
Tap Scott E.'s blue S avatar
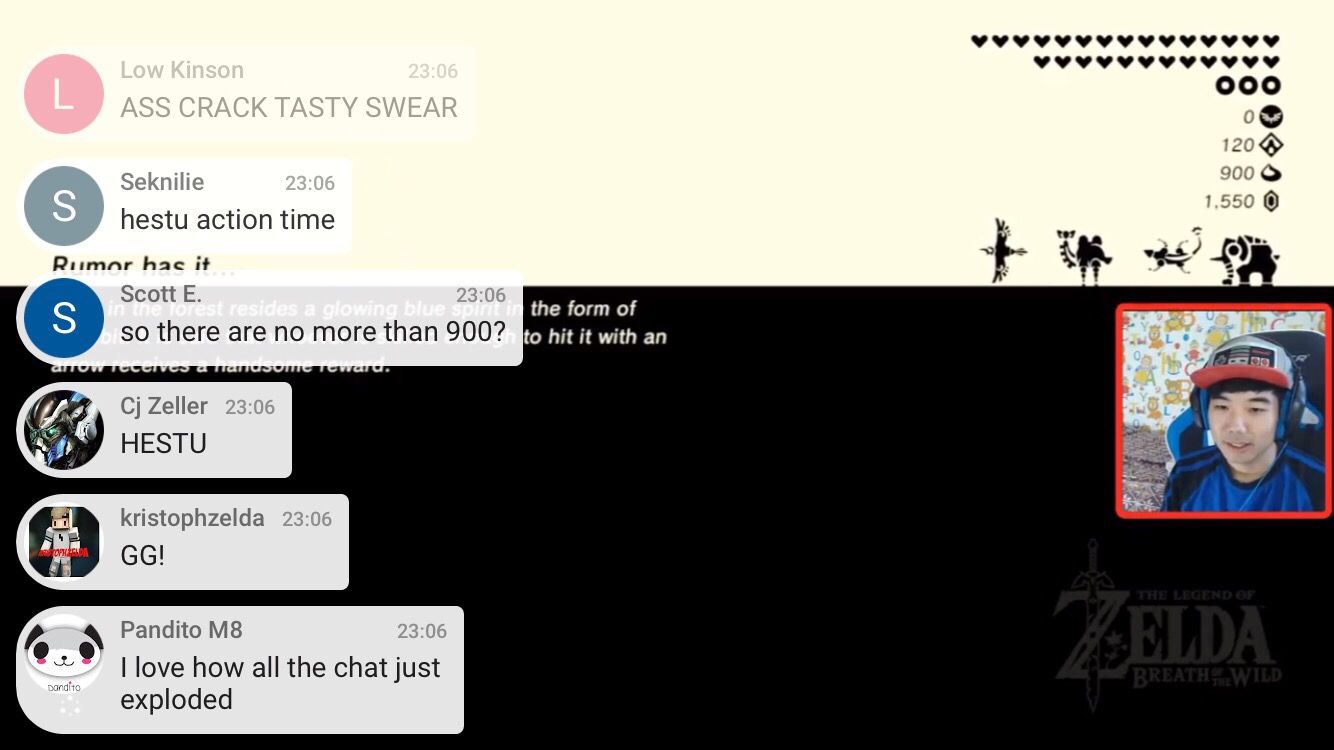pos(64,318)
